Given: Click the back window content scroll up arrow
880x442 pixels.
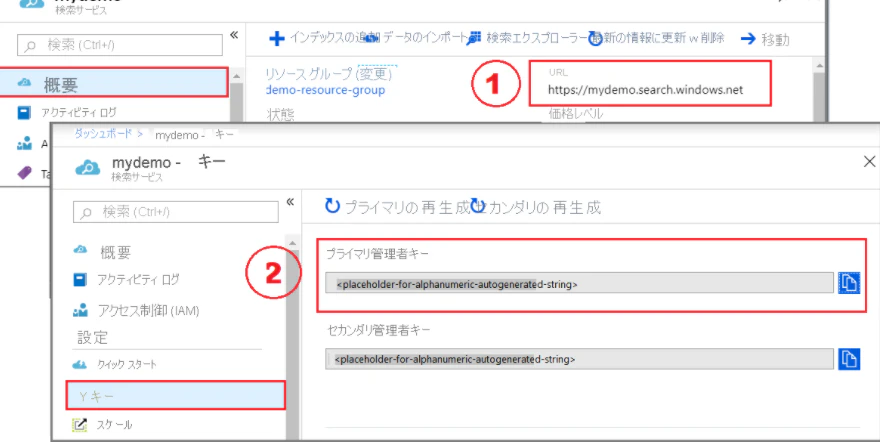Looking at the screenshot, I should pyautogui.click(x=819, y=65).
